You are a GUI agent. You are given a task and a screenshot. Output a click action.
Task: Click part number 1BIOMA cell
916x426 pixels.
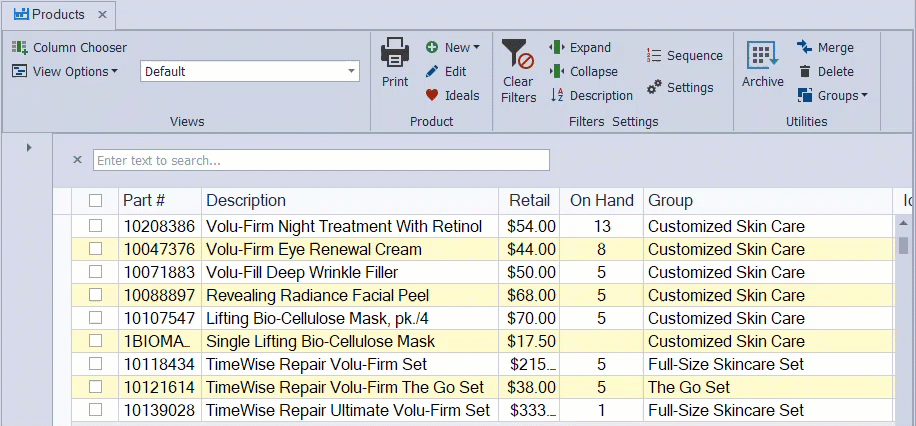tap(160, 341)
